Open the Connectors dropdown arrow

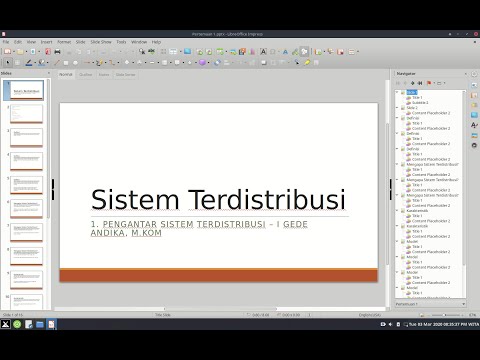tap(118, 62)
